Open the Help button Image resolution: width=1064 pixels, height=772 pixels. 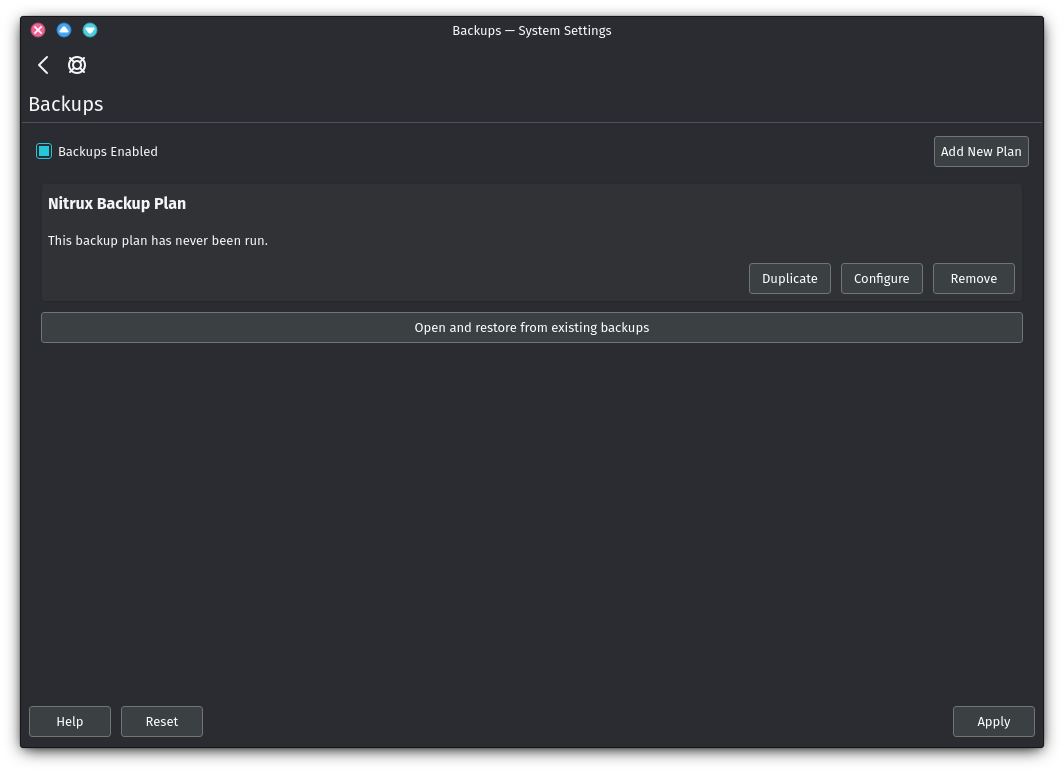70,721
